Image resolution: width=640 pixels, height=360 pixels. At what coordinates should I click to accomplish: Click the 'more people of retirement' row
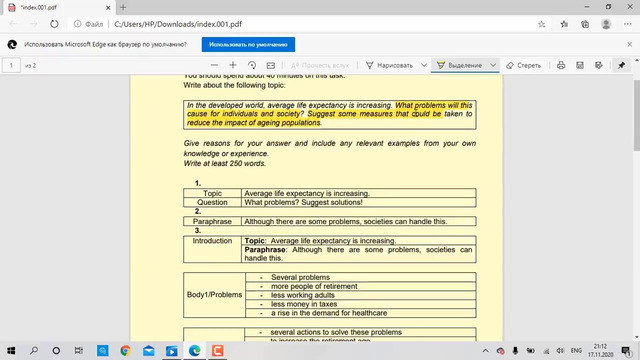[361, 286]
